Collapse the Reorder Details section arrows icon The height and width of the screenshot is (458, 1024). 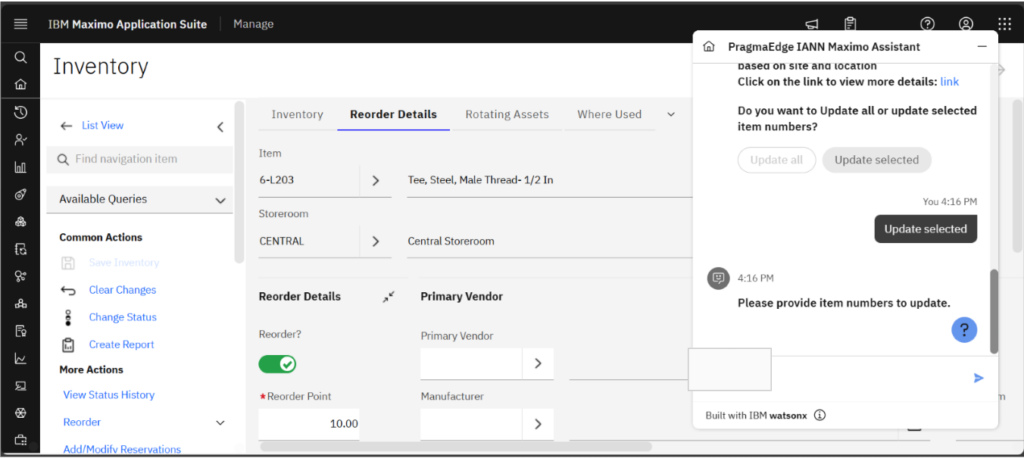click(389, 297)
